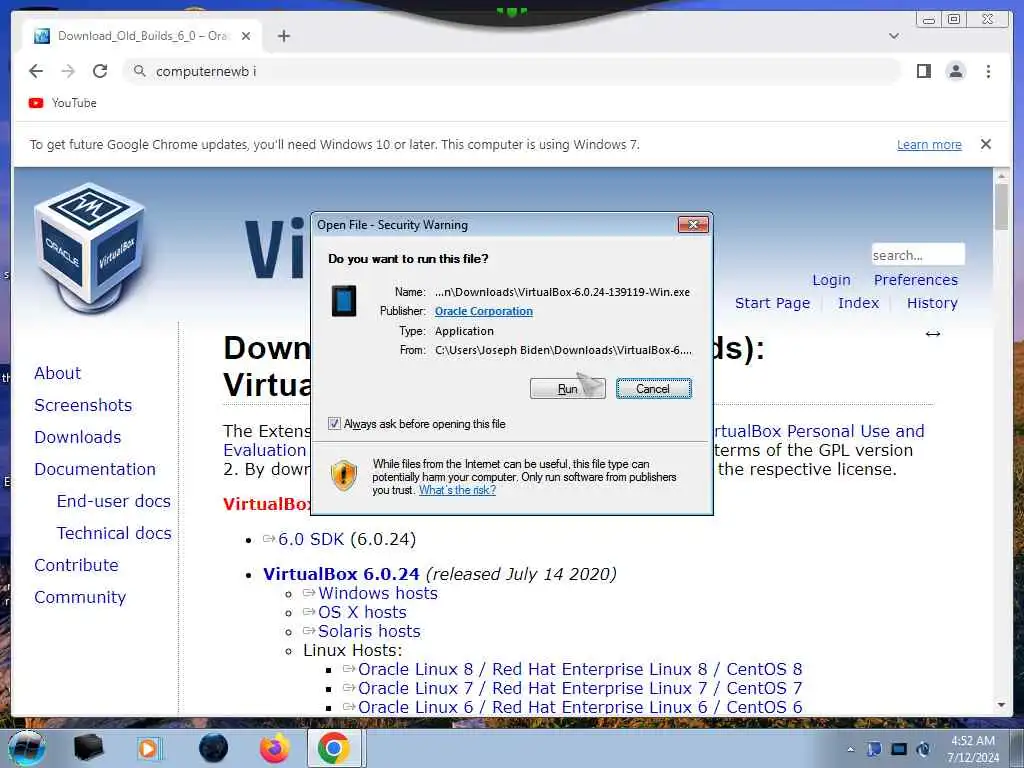Image resolution: width=1024 pixels, height=768 pixels.
Task: Dismiss the Chrome update notice bar
Action: [986, 144]
